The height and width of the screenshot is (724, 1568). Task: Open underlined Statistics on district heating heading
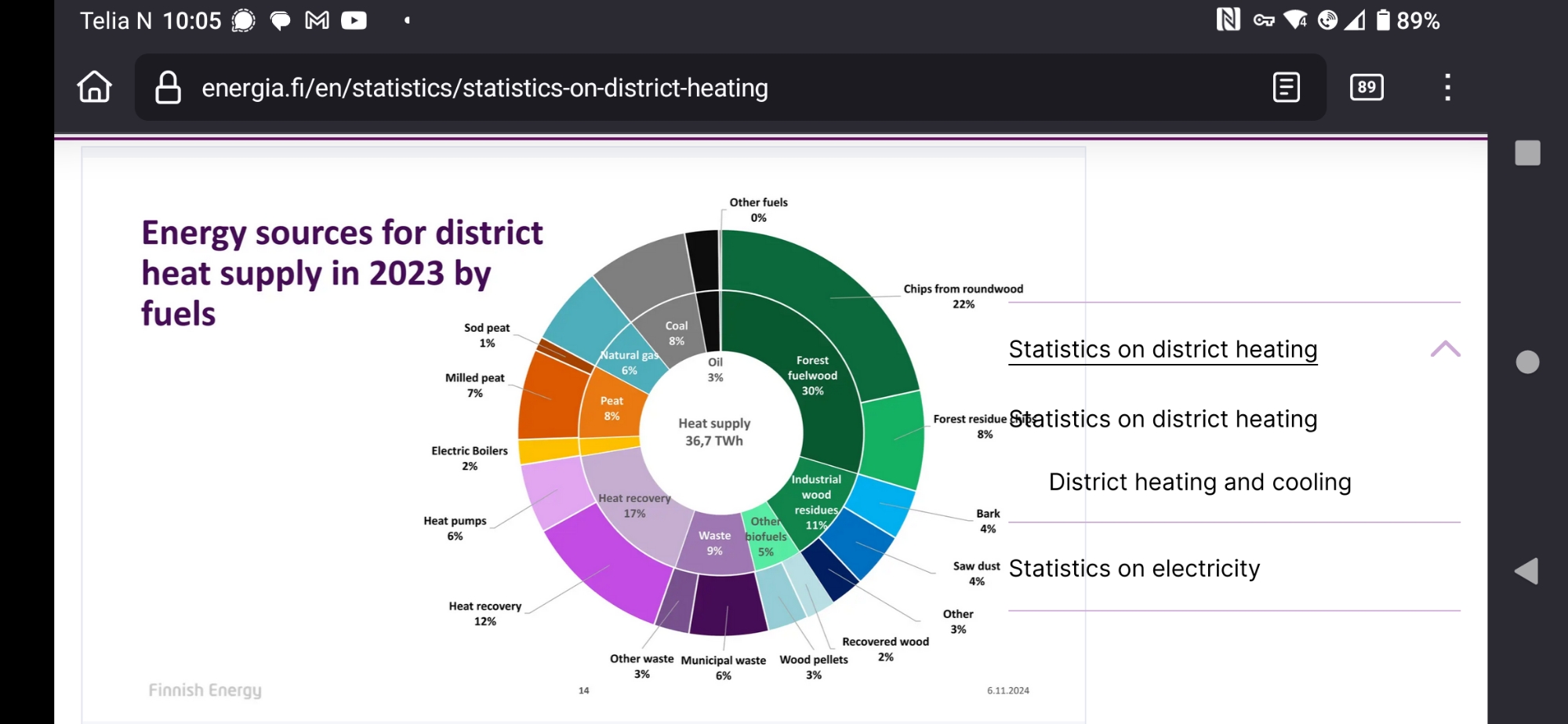coord(1162,349)
